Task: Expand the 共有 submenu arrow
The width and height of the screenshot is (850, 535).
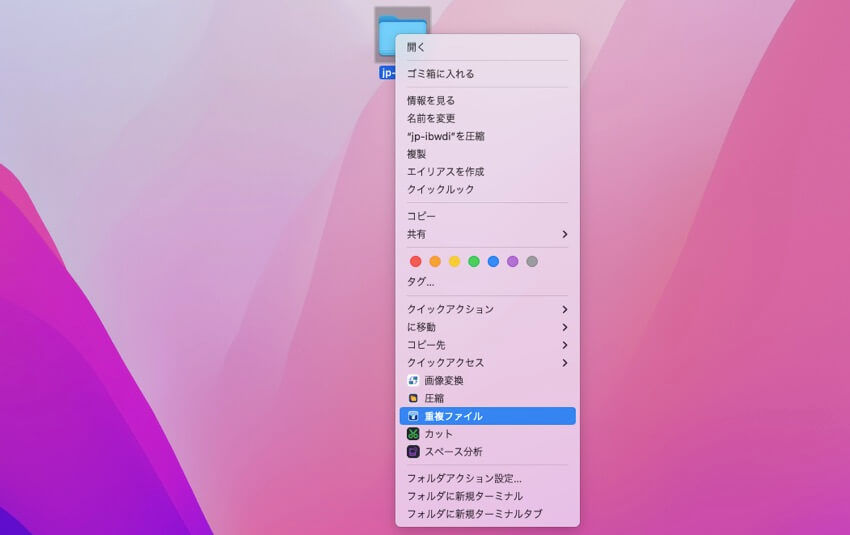Action: (565, 234)
